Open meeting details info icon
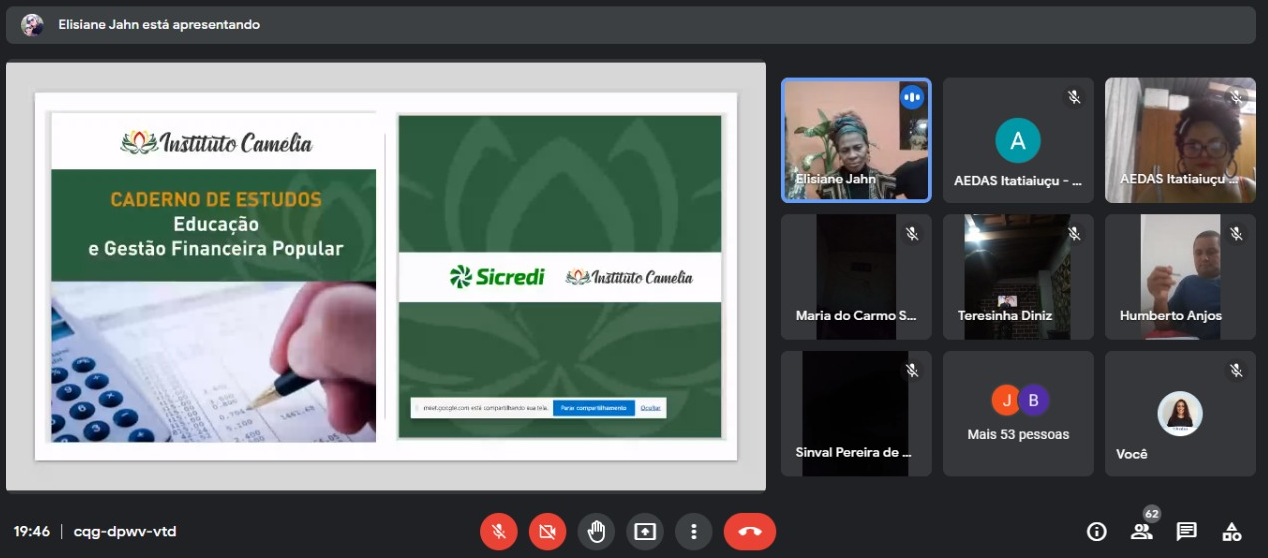 1097,531
